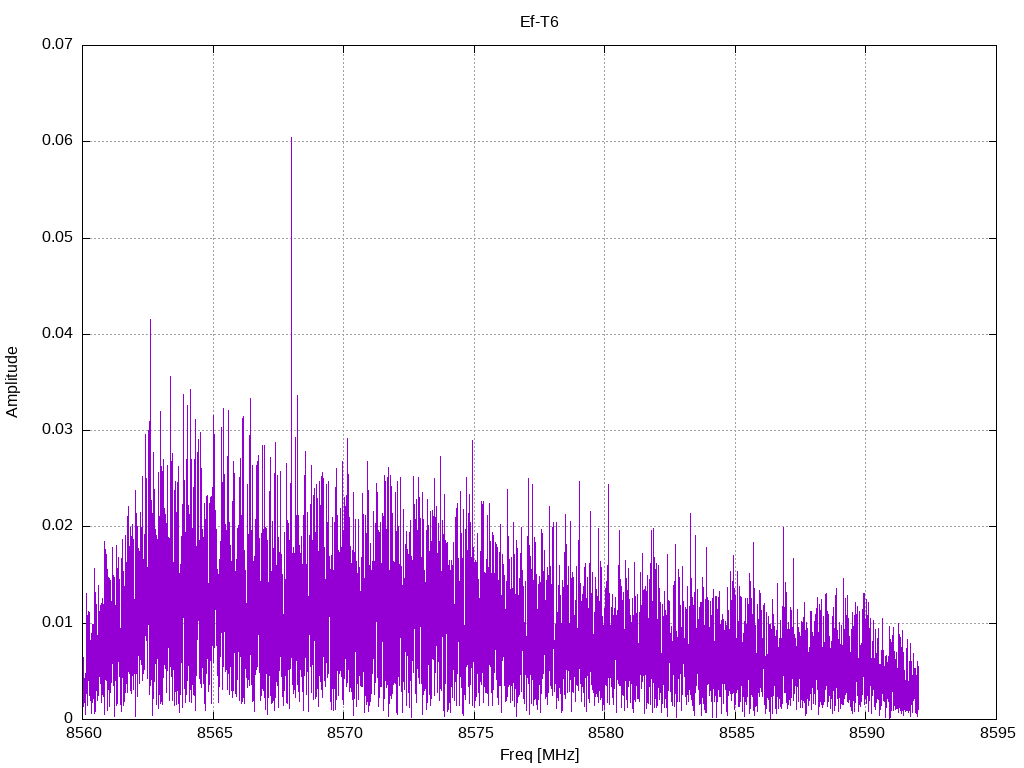Pick the 8575 x-axis tick label

pos(474,734)
